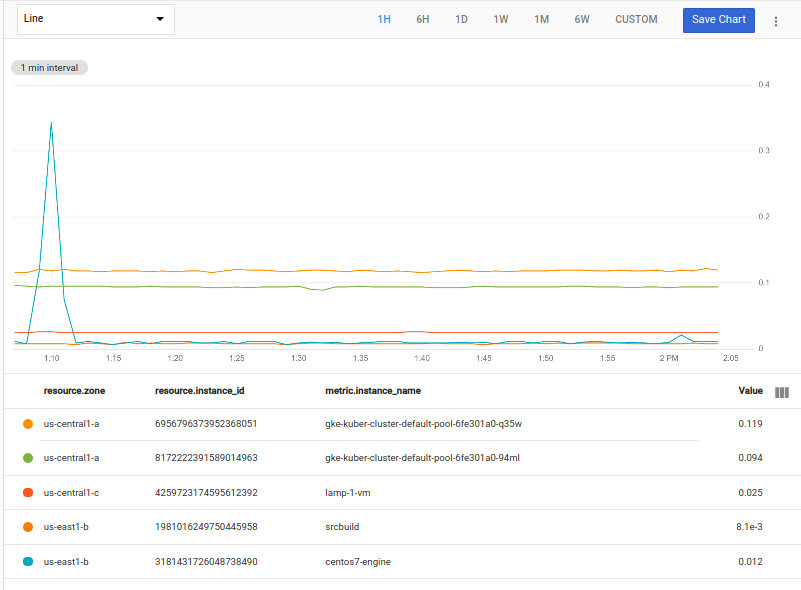Click the orange dot next to q35w instance
This screenshot has width=801, height=590.
[x=29, y=423]
